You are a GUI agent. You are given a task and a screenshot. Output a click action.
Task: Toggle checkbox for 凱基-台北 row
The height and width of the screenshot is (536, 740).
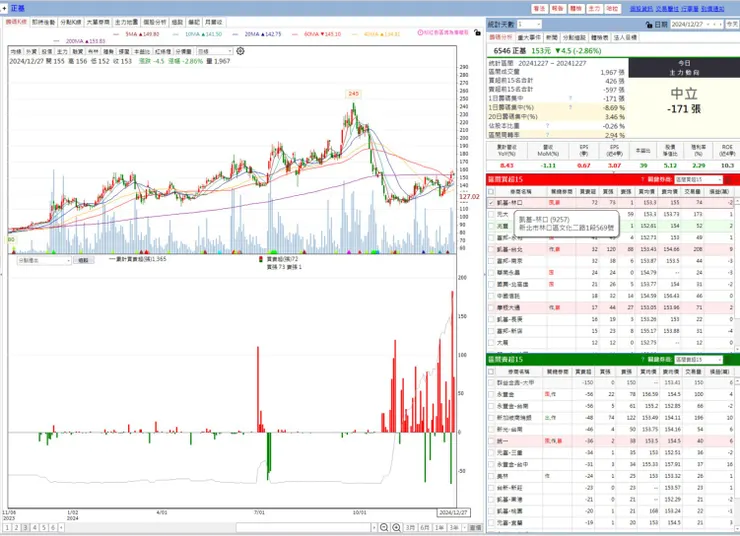pos(491,249)
